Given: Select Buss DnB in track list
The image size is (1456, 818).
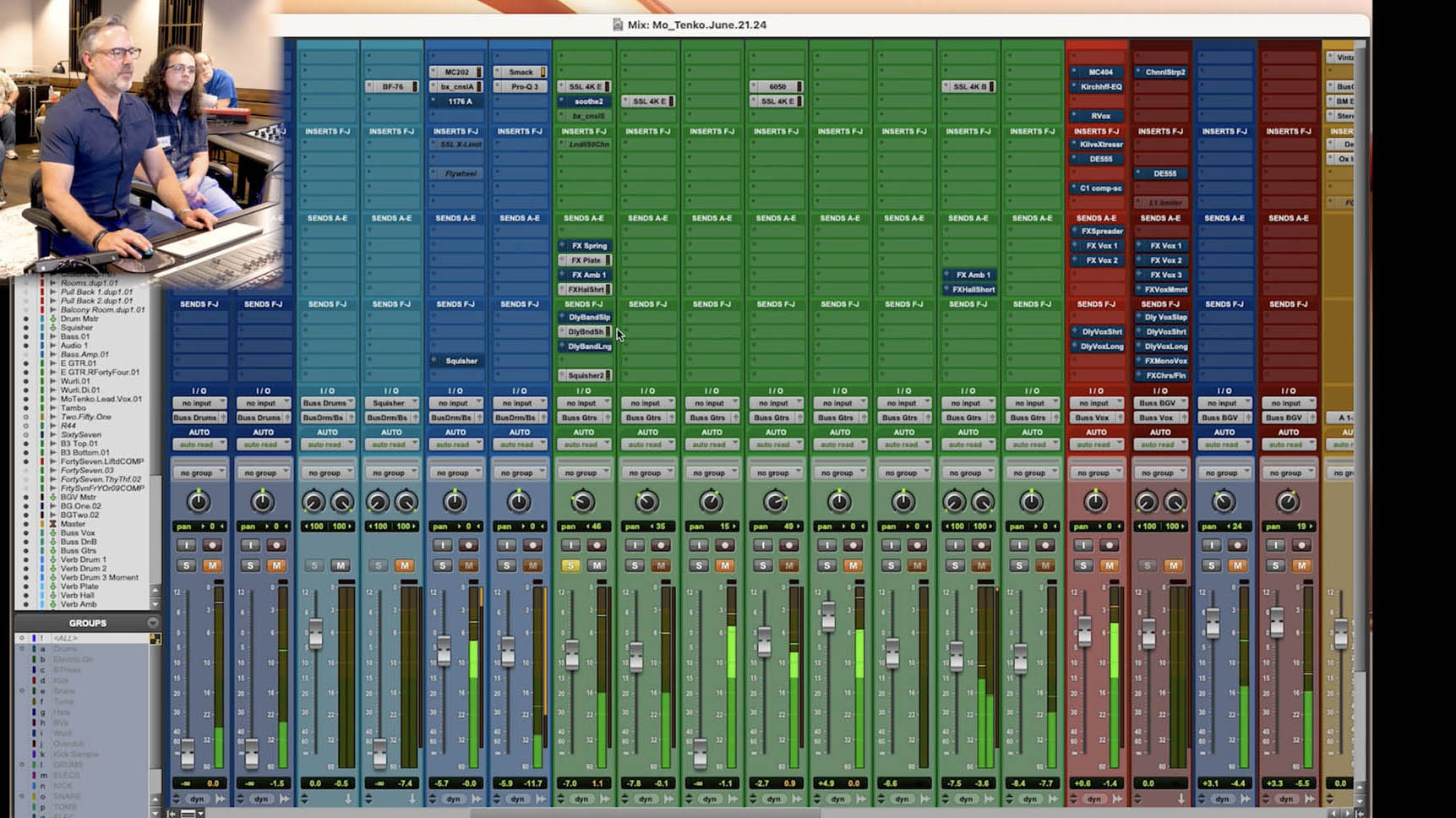Looking at the screenshot, I should (79, 542).
